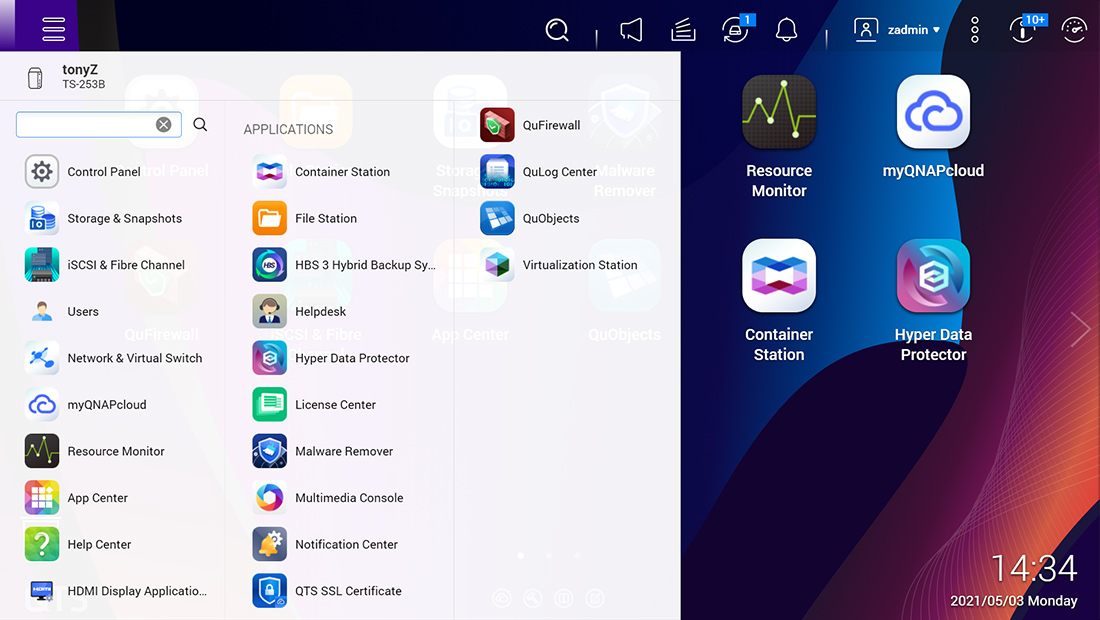The width and height of the screenshot is (1100, 620).
Task: Select Storage & Snapshots in the sidebar
Action: [123, 218]
